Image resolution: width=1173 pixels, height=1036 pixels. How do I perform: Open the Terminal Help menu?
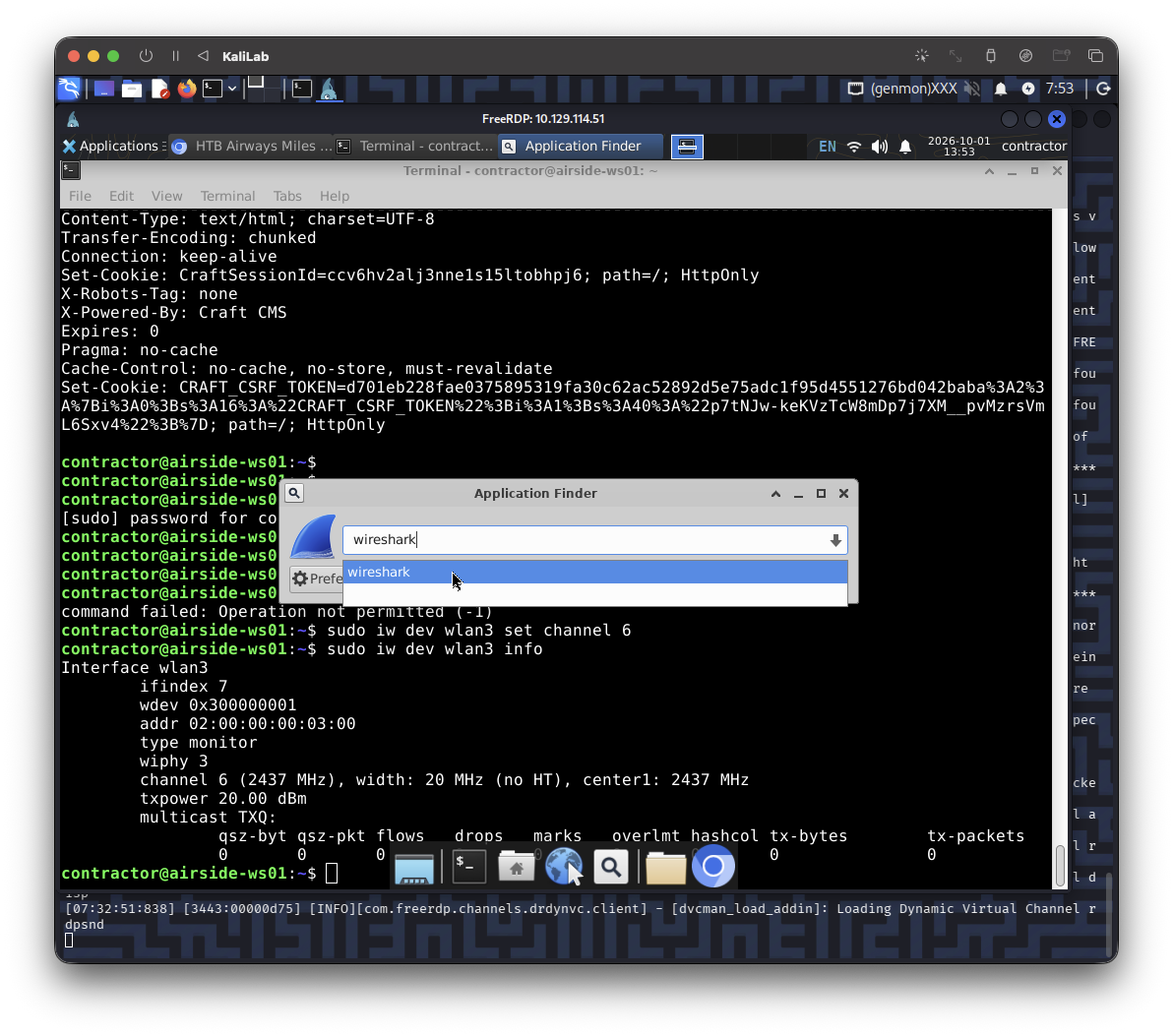coord(335,196)
